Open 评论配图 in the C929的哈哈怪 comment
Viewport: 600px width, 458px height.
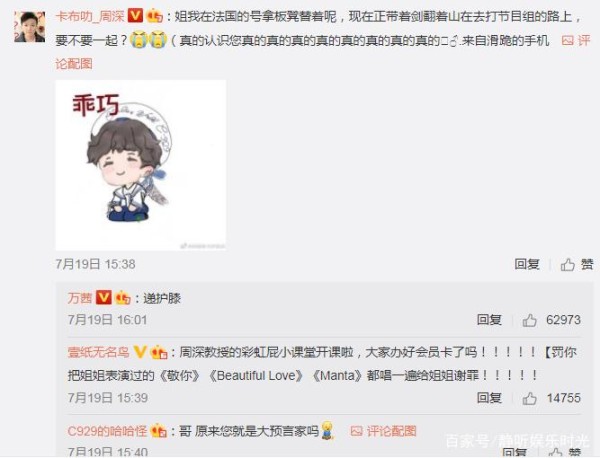(383, 431)
